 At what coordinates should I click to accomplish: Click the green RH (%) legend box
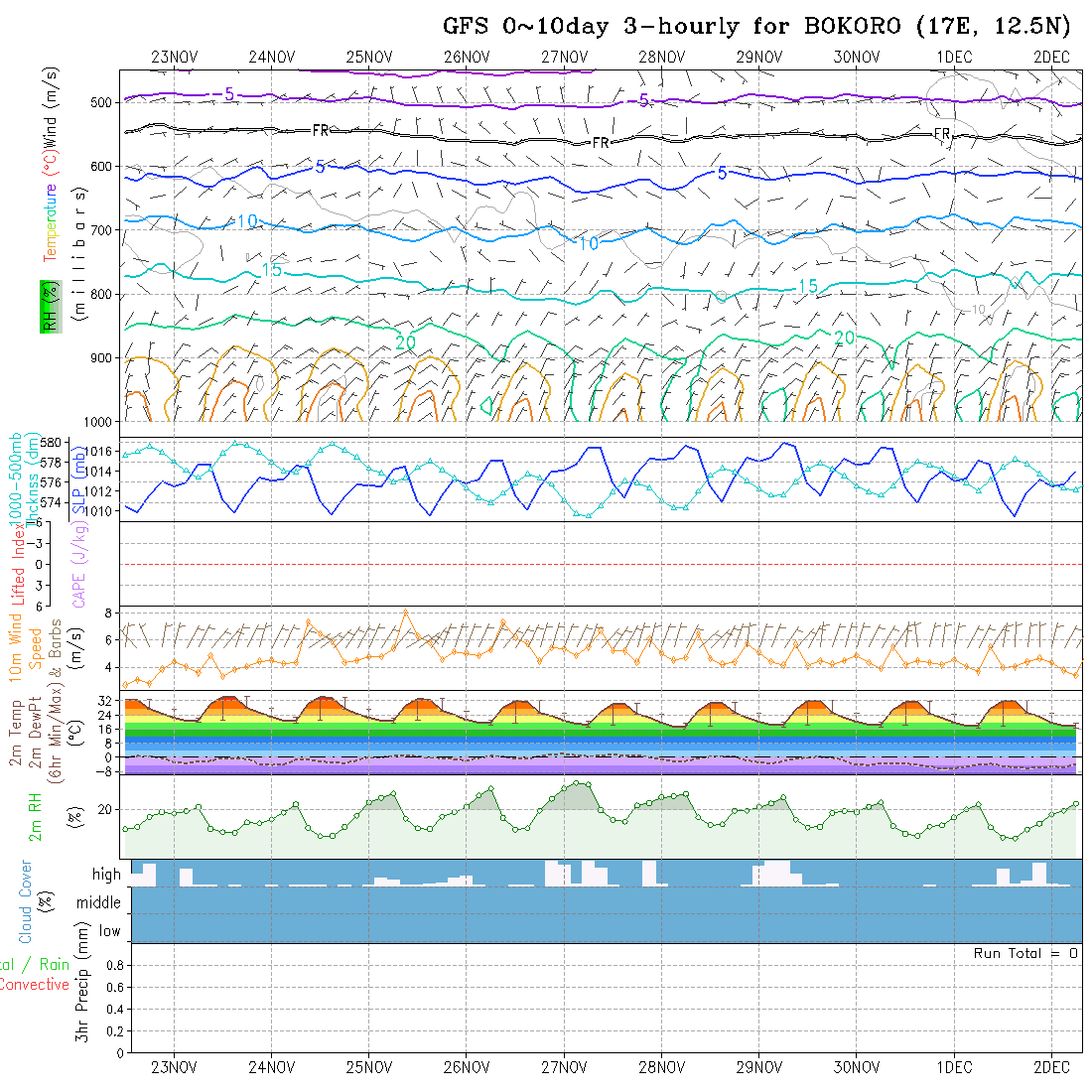click(x=49, y=307)
